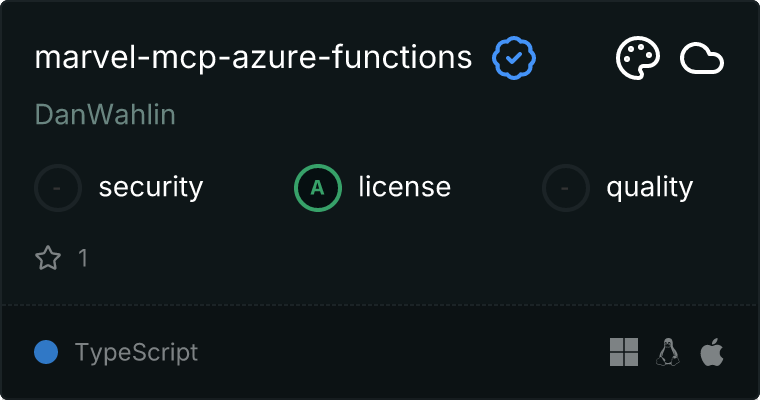Image resolution: width=760 pixels, height=400 pixels.
Task: Select the quality label text
Action: [649, 187]
